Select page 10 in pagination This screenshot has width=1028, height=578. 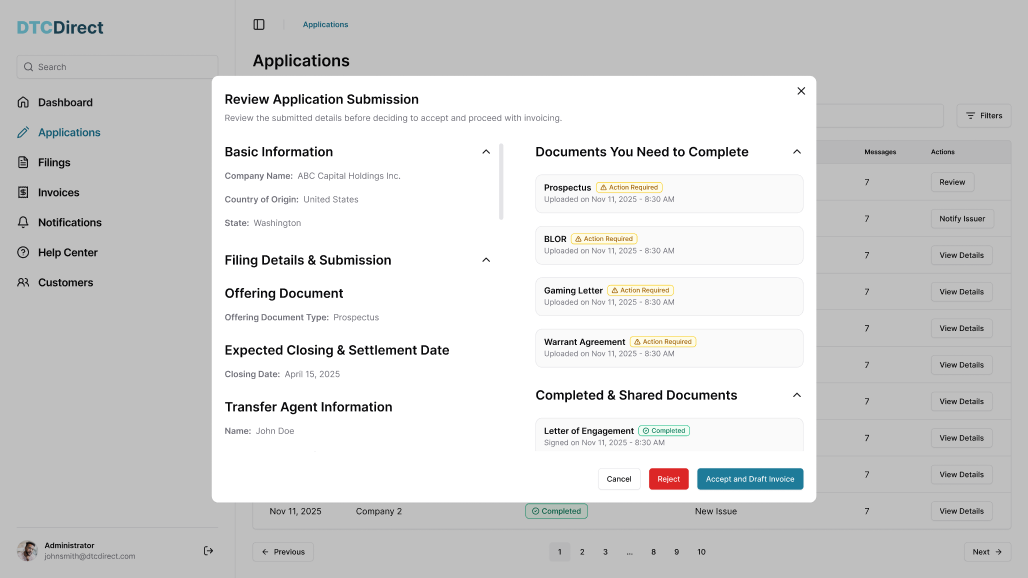tap(702, 552)
